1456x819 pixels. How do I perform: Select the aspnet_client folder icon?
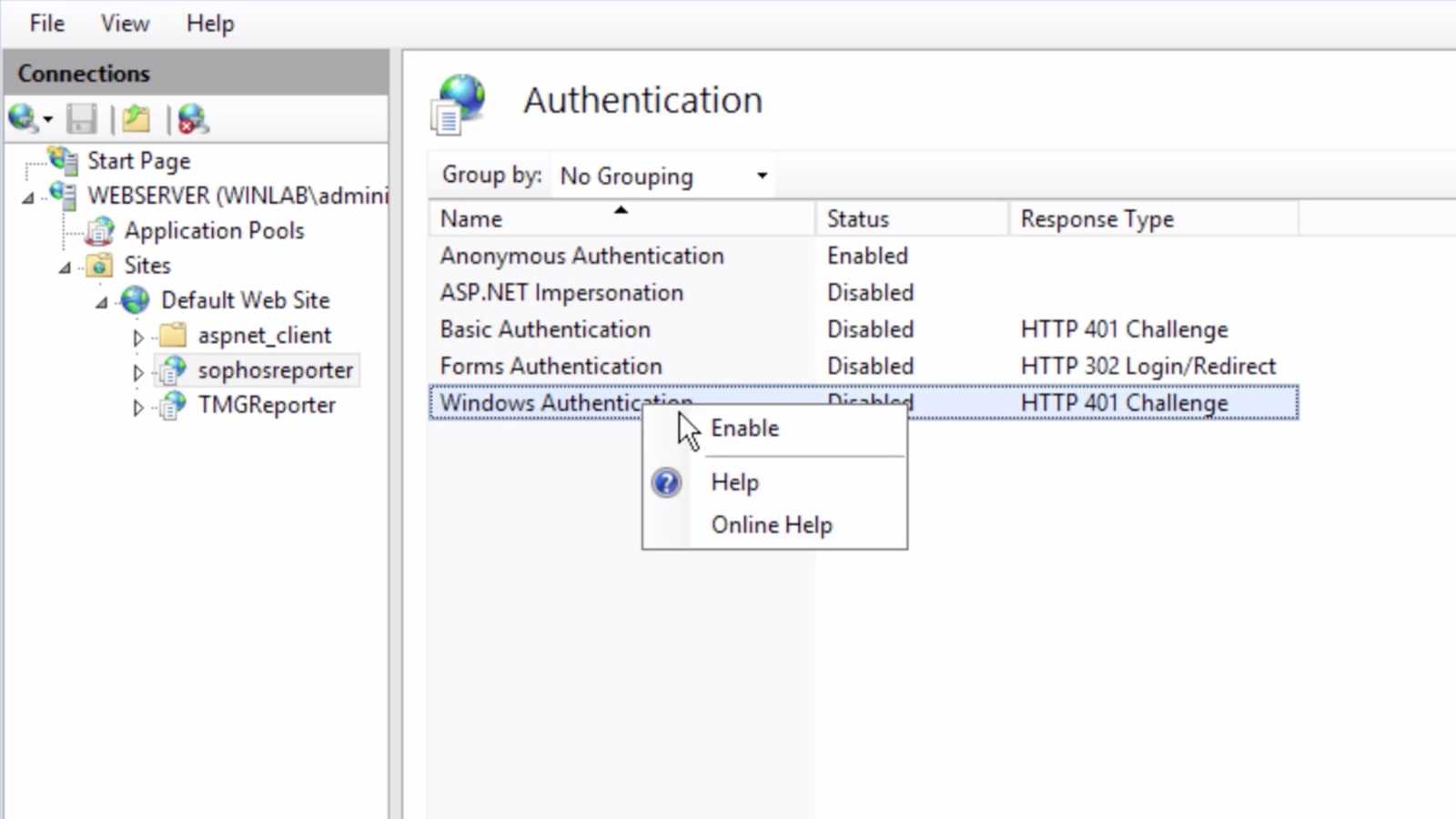(172, 335)
